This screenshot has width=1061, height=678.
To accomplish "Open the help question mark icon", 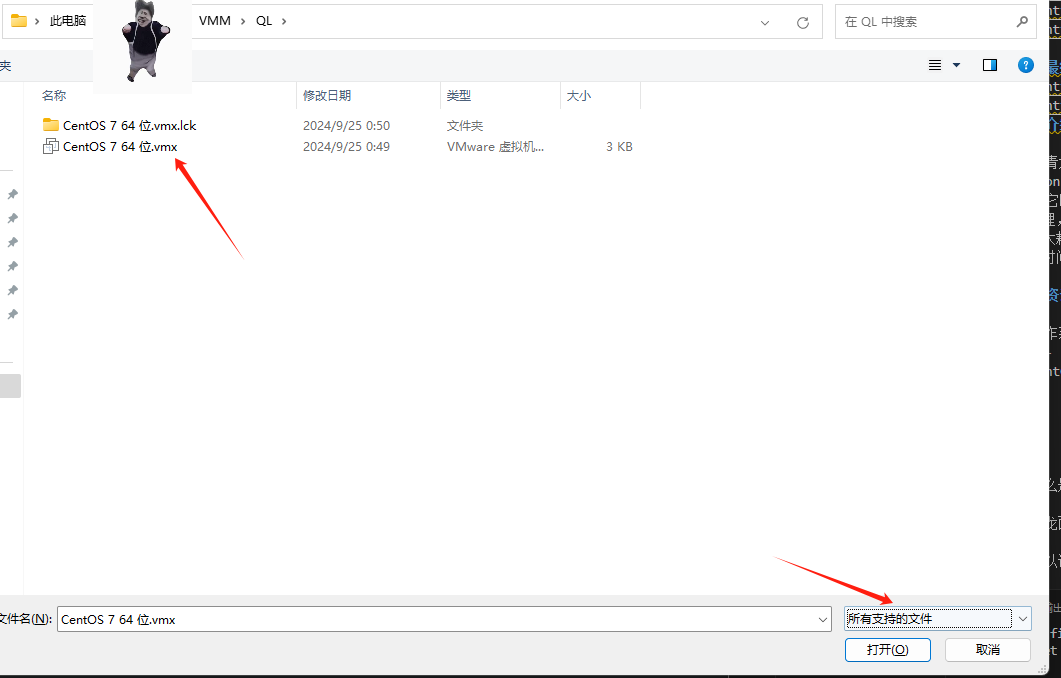I will [x=1025, y=65].
